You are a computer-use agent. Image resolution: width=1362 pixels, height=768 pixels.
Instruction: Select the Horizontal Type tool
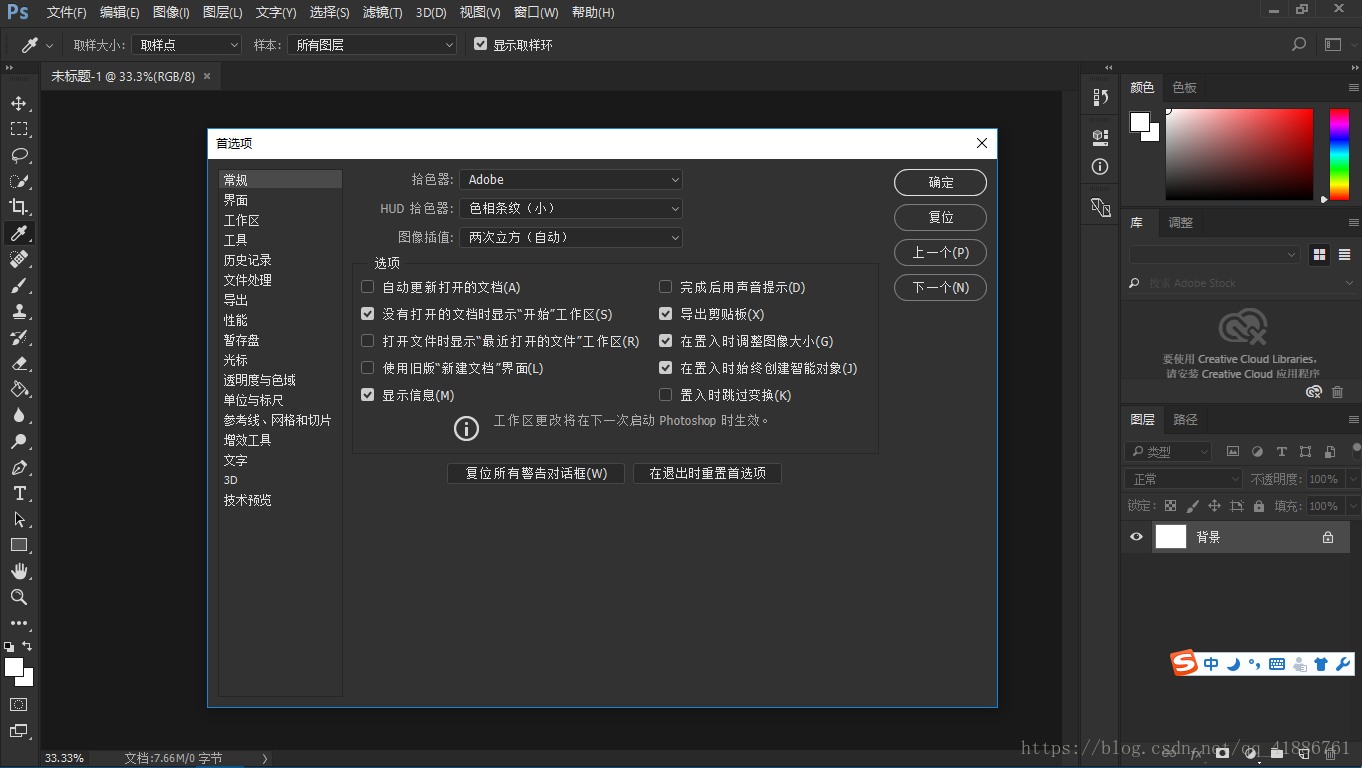click(19, 493)
